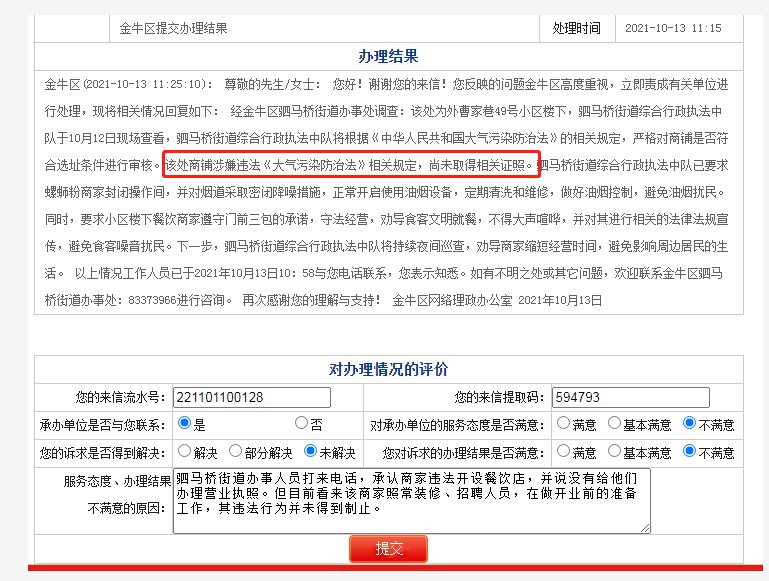769x581 pixels.
Task: Select '是' for whether the unit contacted you
Action: pos(184,423)
